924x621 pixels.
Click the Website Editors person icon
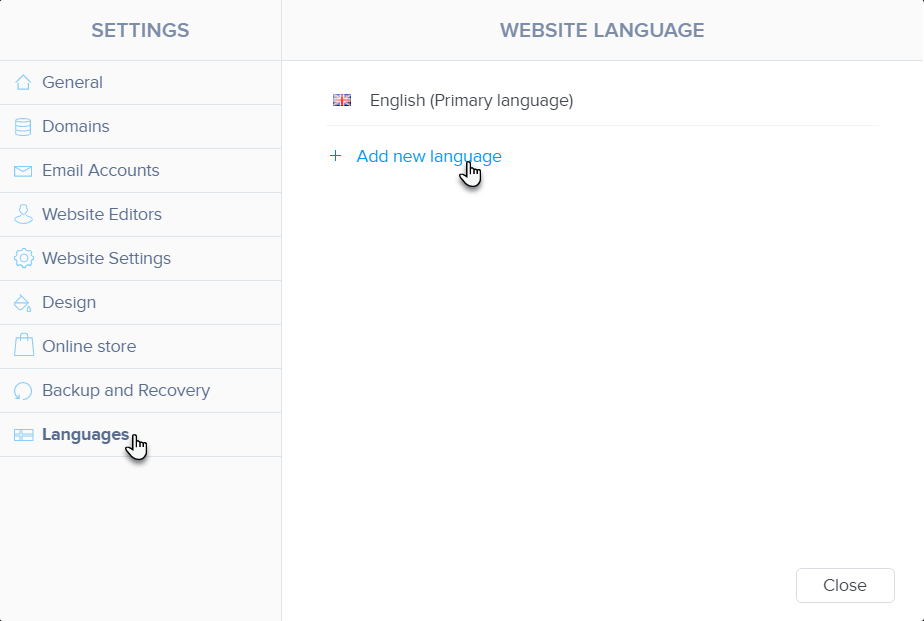coord(23,215)
